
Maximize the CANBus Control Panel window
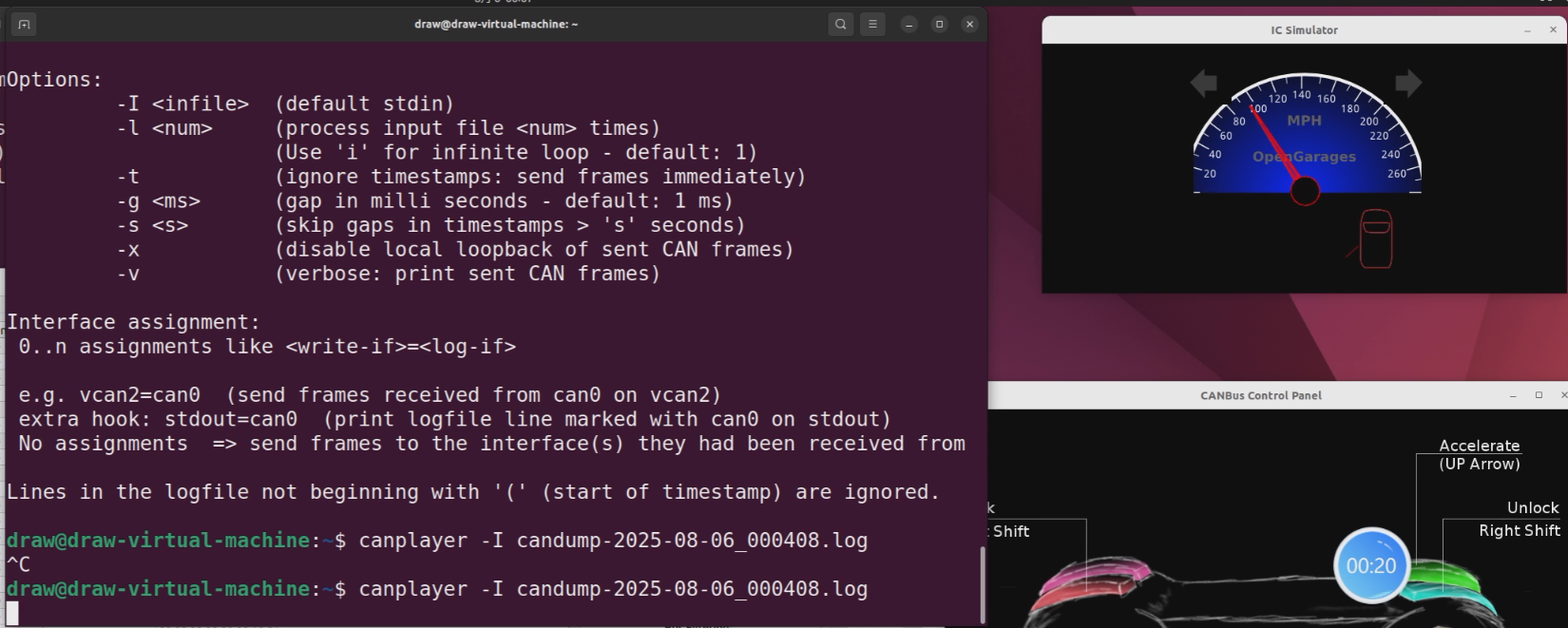(1539, 395)
